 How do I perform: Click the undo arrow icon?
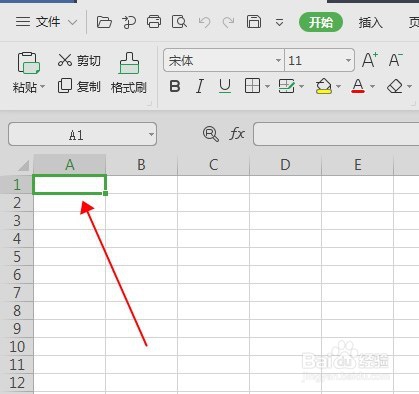click(204, 23)
